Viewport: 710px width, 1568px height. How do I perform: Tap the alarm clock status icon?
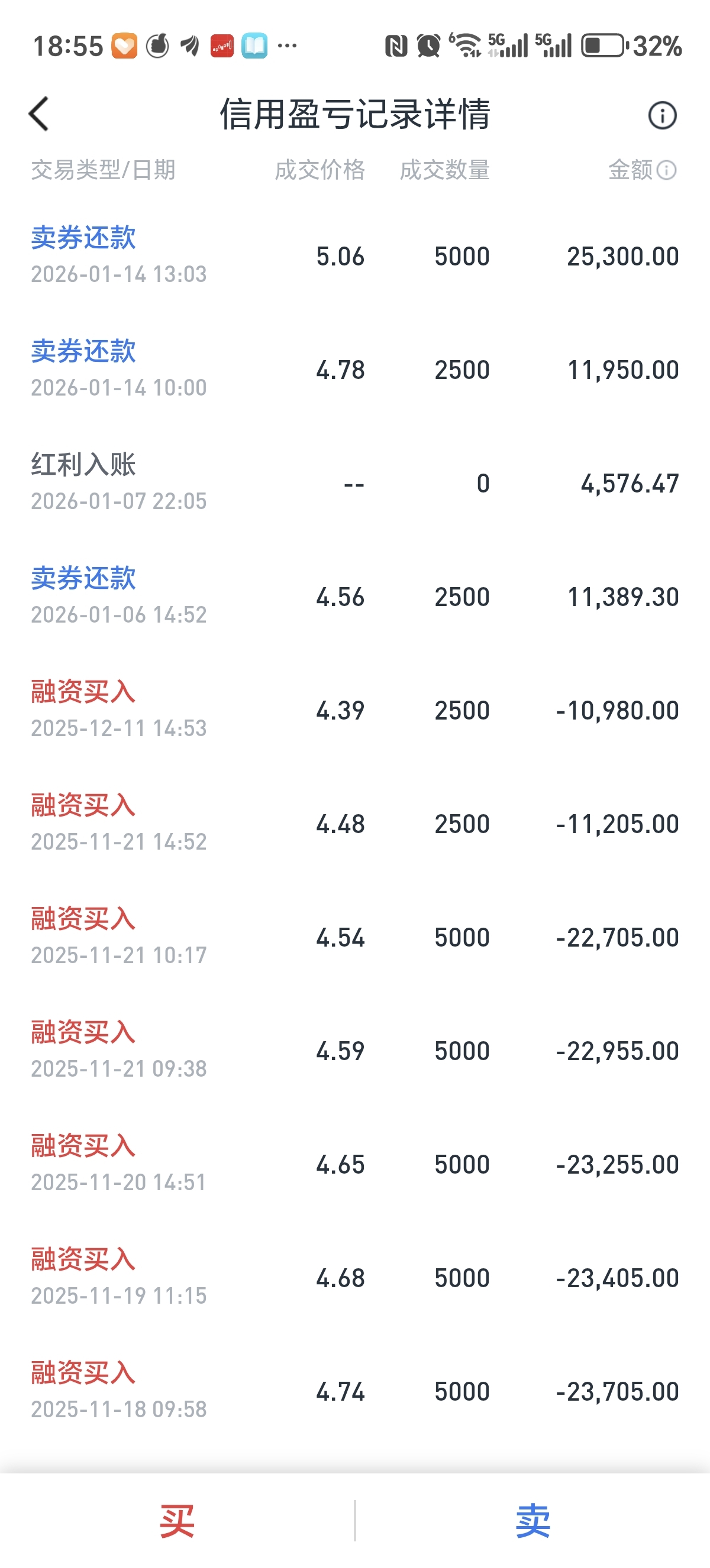click(x=428, y=46)
